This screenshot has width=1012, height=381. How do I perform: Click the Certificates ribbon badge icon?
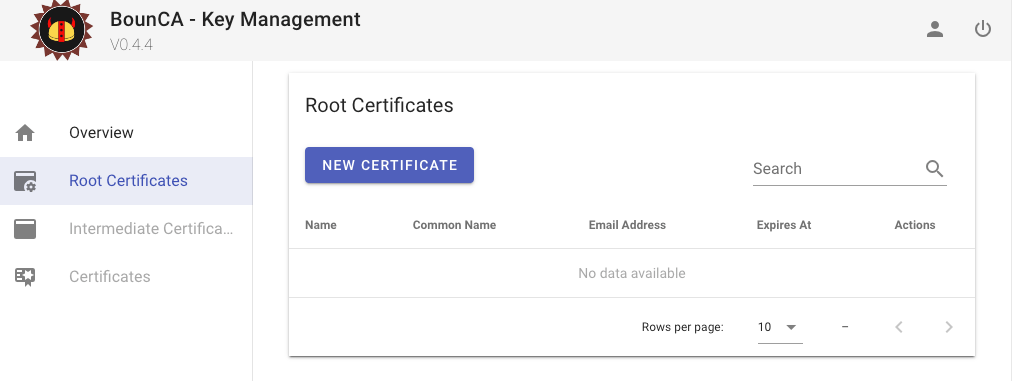pos(25,277)
